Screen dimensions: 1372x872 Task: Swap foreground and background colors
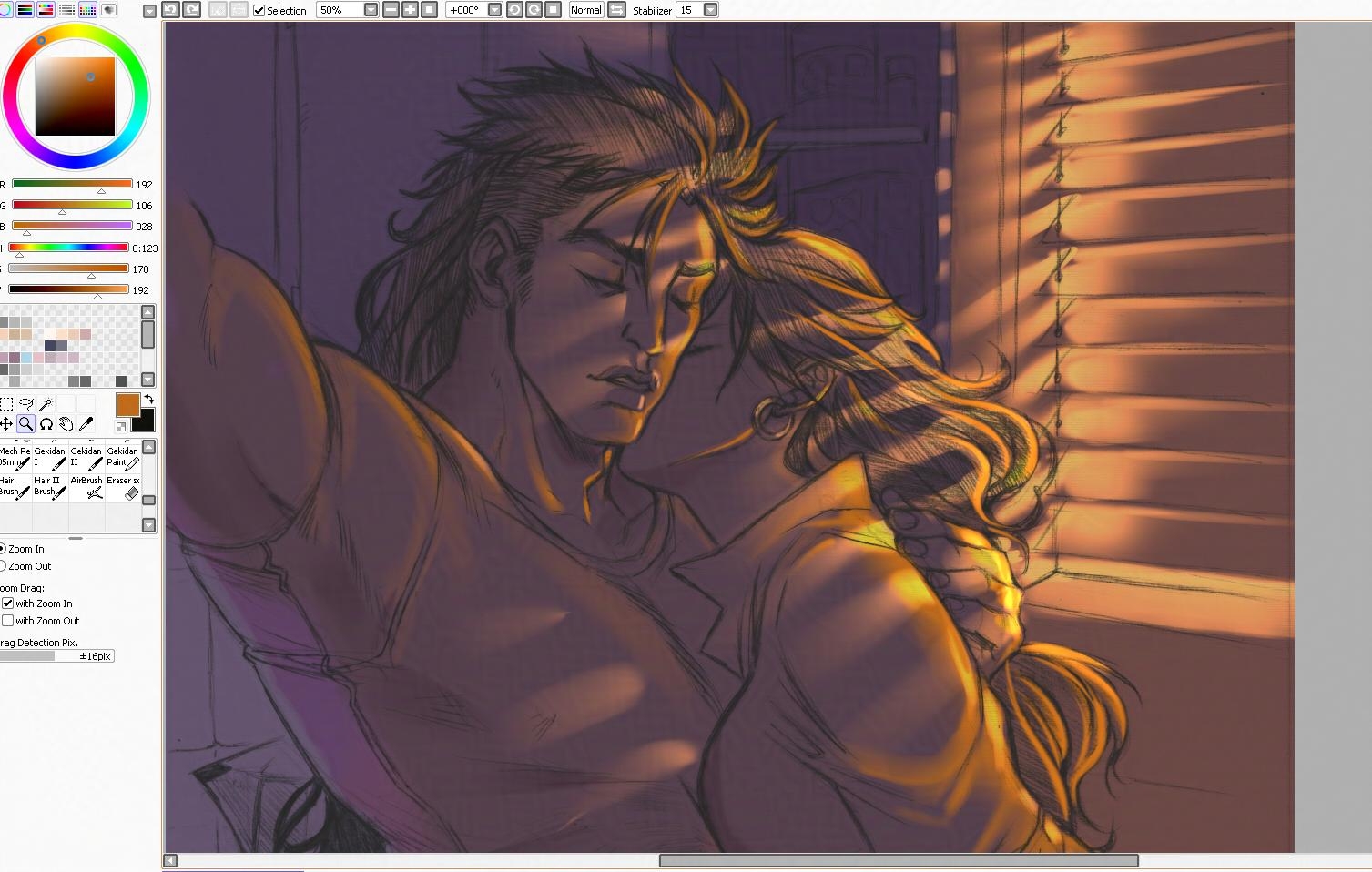(x=148, y=400)
